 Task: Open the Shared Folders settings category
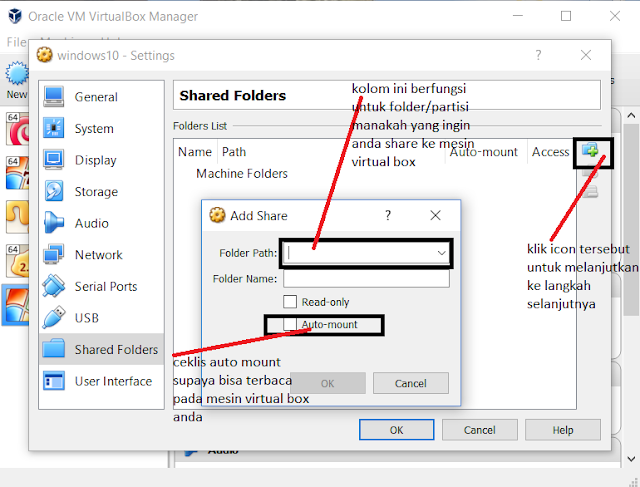(101, 349)
